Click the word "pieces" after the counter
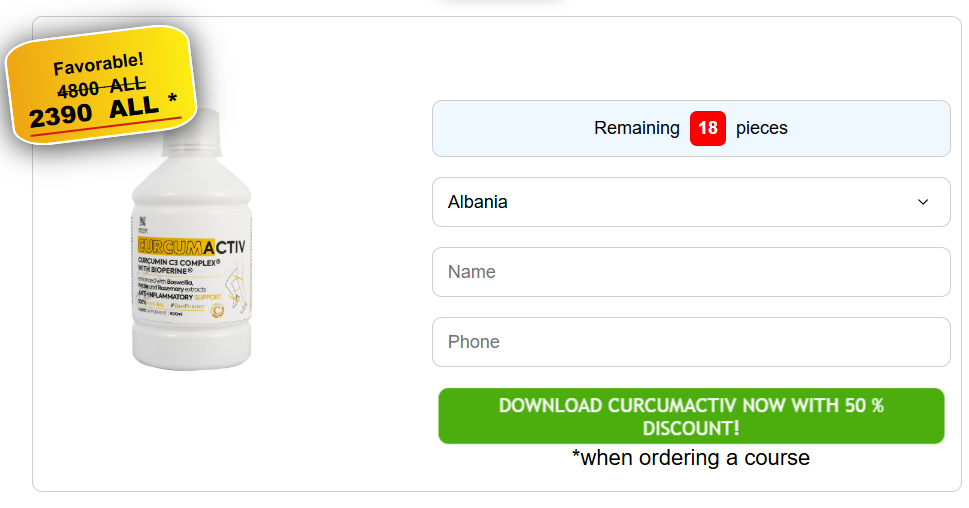 click(x=761, y=128)
